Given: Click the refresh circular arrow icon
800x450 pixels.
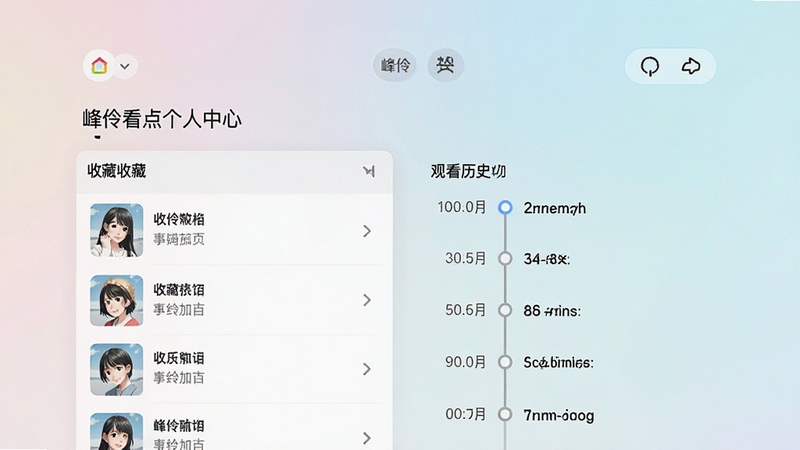Looking at the screenshot, I should [x=650, y=66].
